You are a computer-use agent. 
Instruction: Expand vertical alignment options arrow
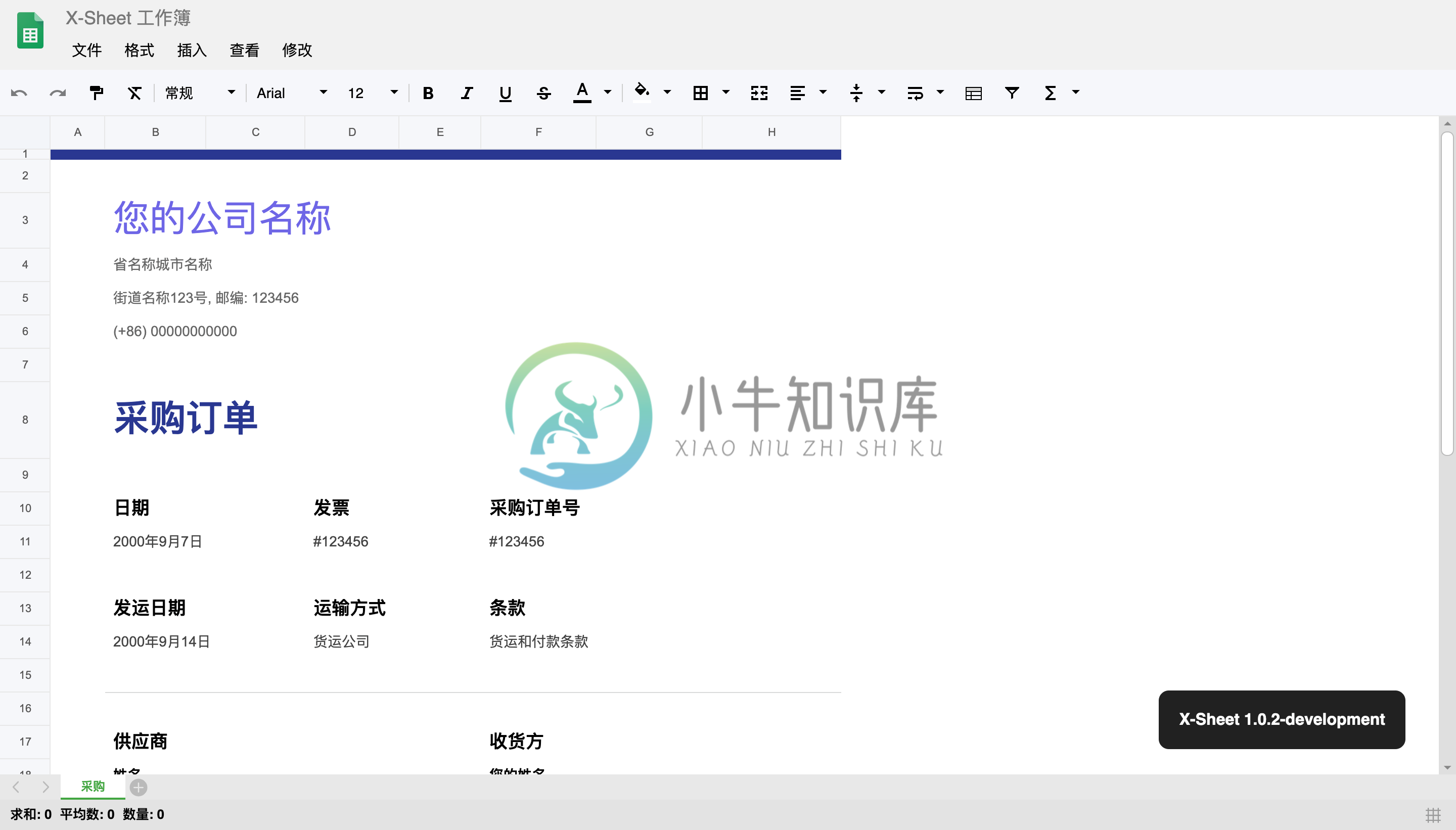coord(881,92)
